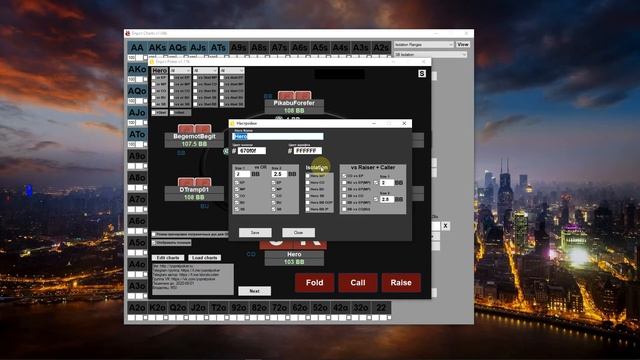The height and width of the screenshot is (360, 640).
Task: Open the All dropdown next to the Hero header
Action: pyautogui.click(x=180, y=71)
